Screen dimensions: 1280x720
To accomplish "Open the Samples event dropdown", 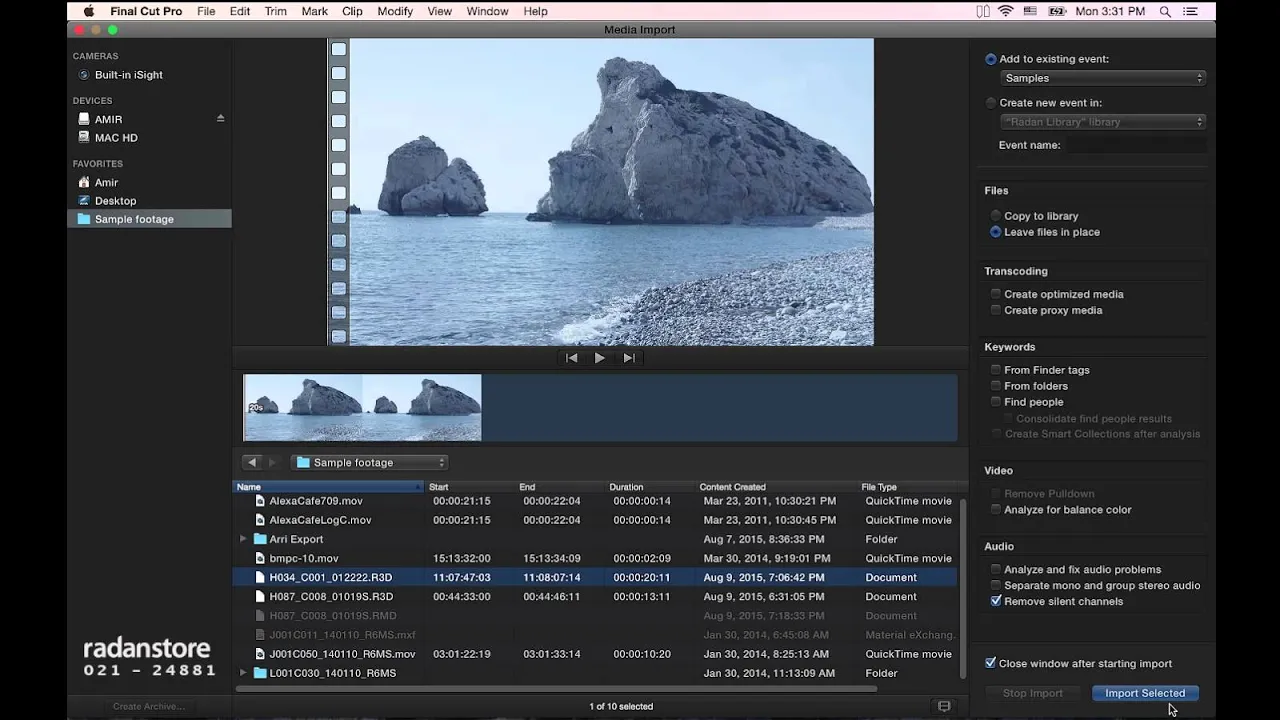I will [x=1103, y=78].
